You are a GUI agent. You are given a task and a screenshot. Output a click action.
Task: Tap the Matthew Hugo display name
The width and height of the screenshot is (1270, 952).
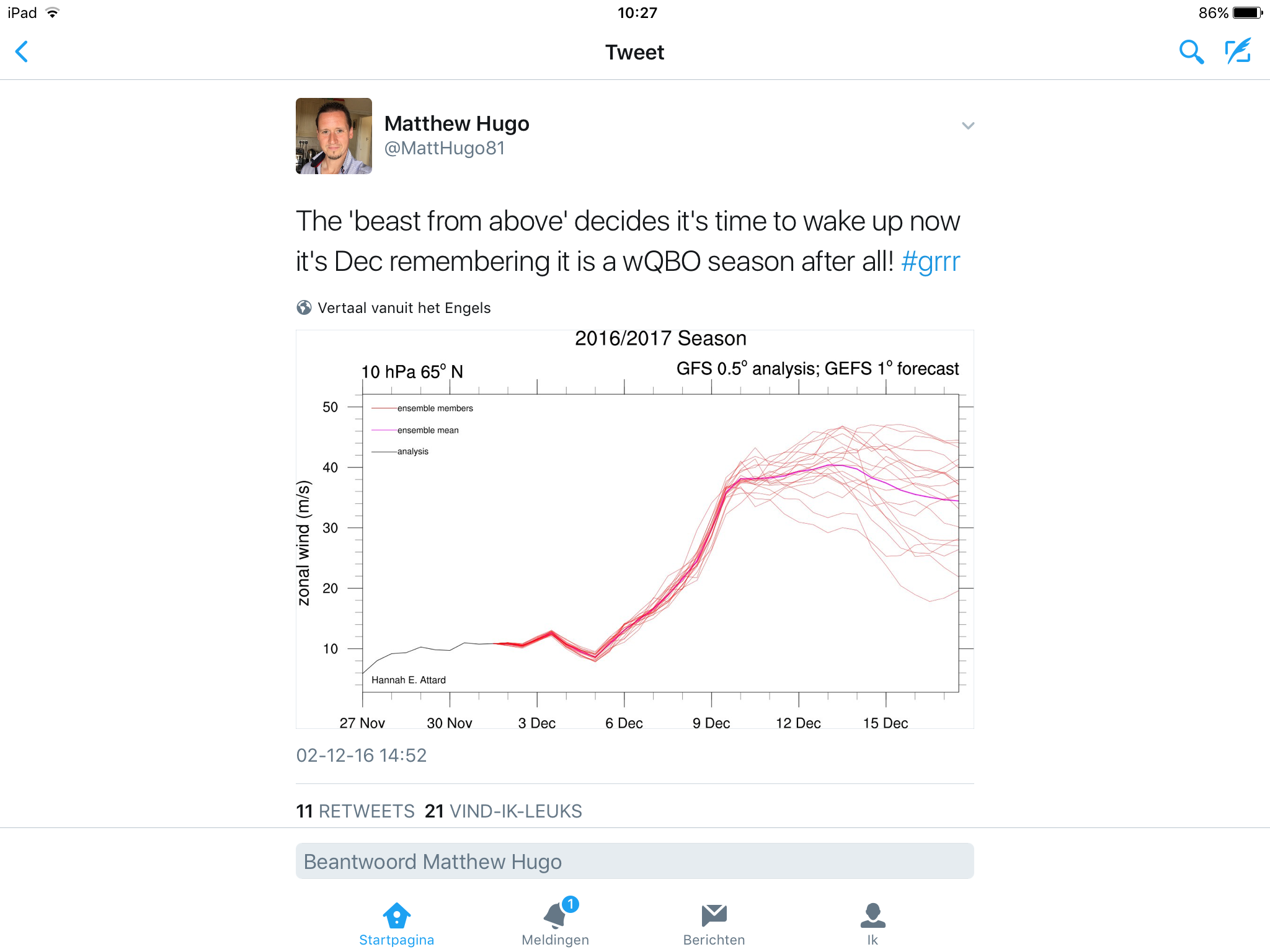(456, 123)
